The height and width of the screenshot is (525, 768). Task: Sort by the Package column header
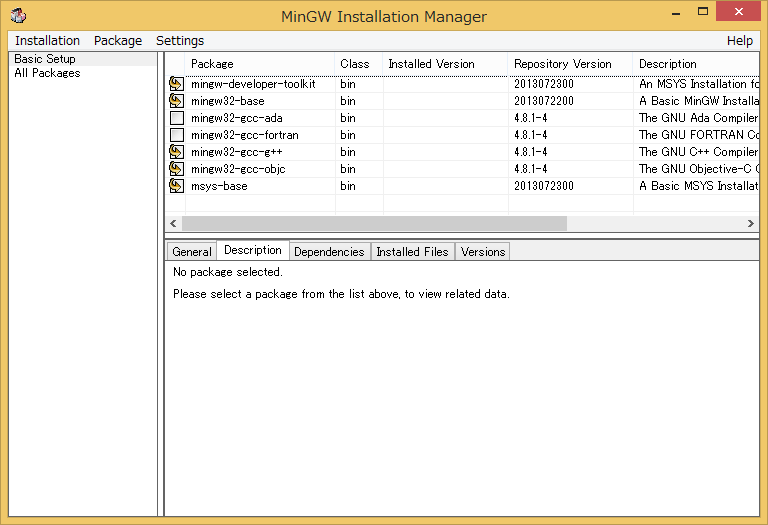(260, 64)
